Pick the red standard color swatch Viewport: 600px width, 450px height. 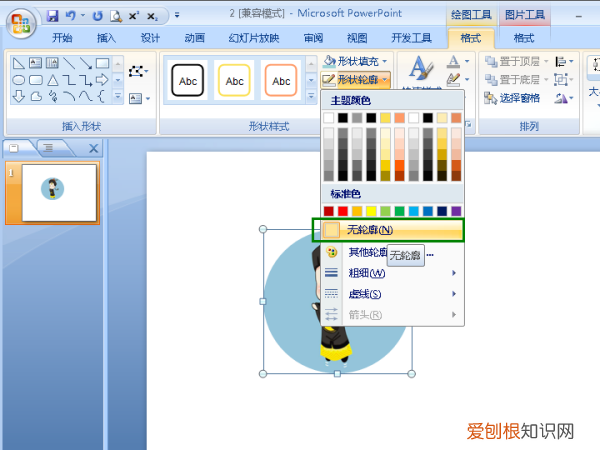342,211
